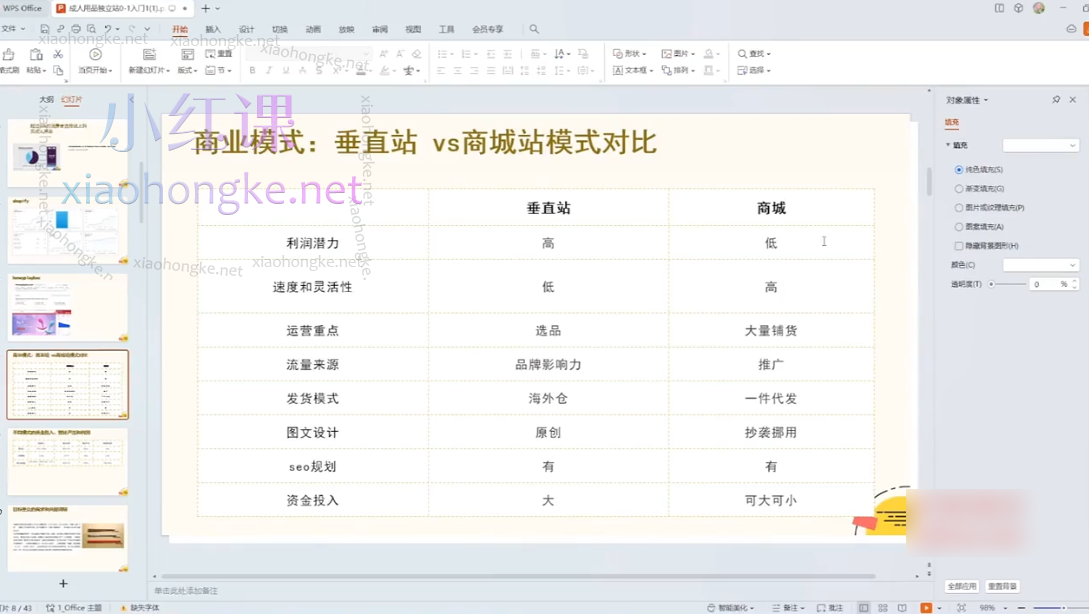Select the fourth slide thumbnail

click(67, 383)
